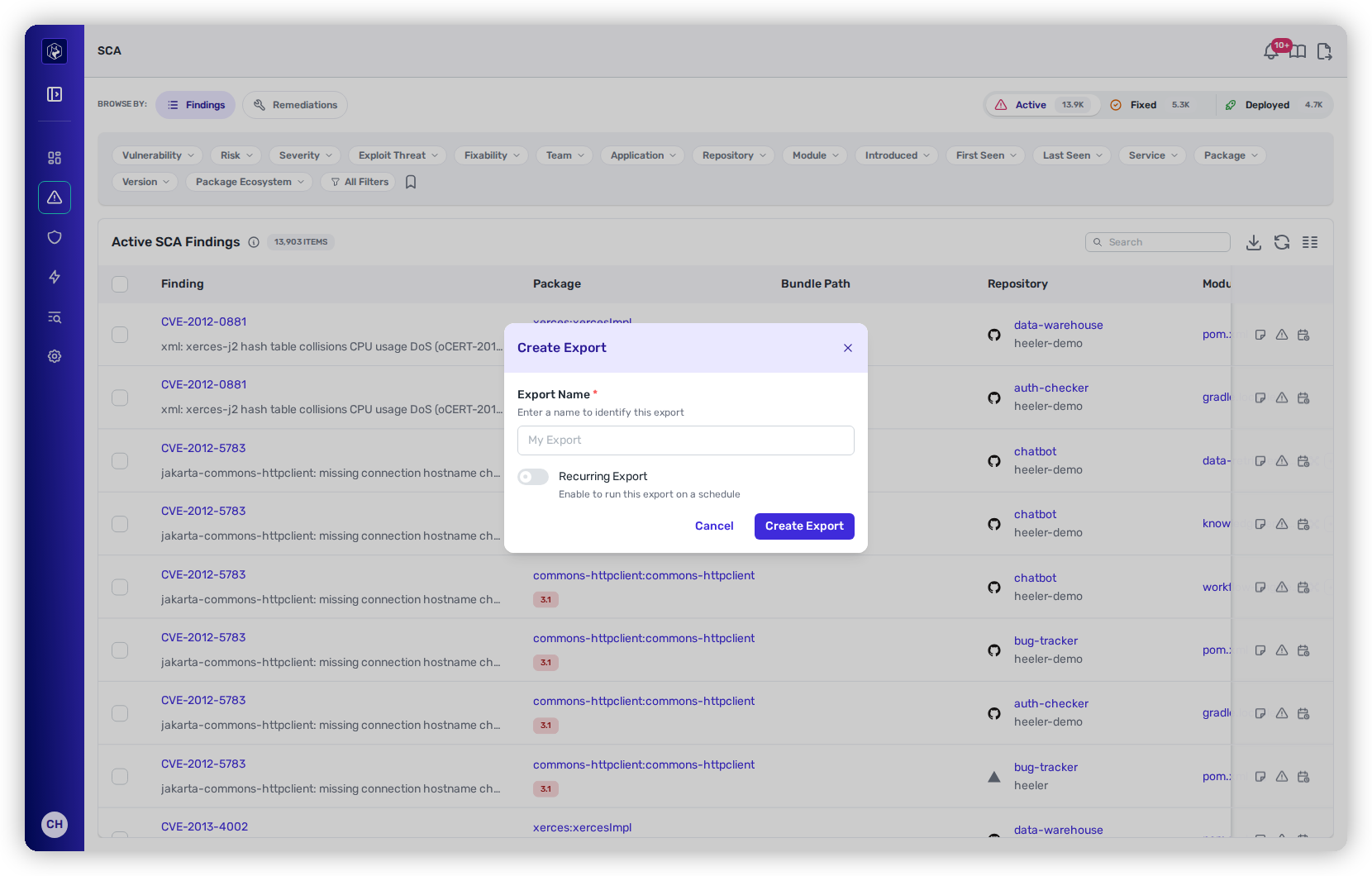Open the Repository filter dropdown
This screenshot has height=876, width=1372.
[733, 155]
